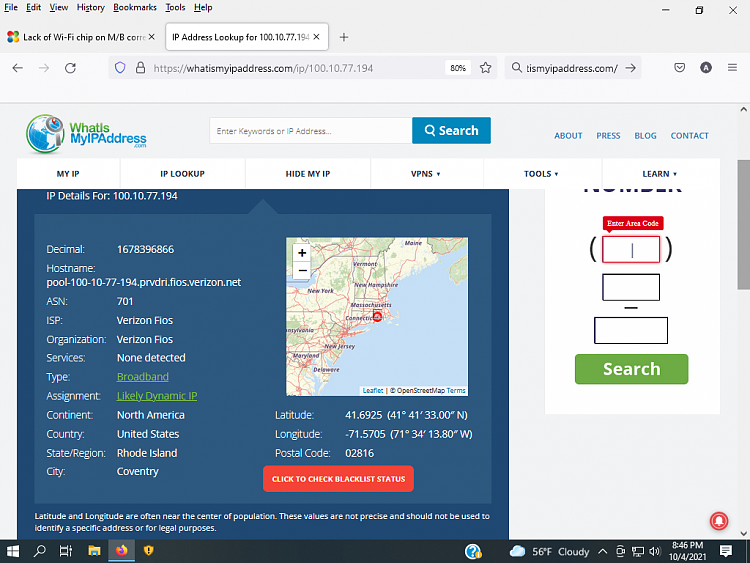Open the Edit menu

33,7
